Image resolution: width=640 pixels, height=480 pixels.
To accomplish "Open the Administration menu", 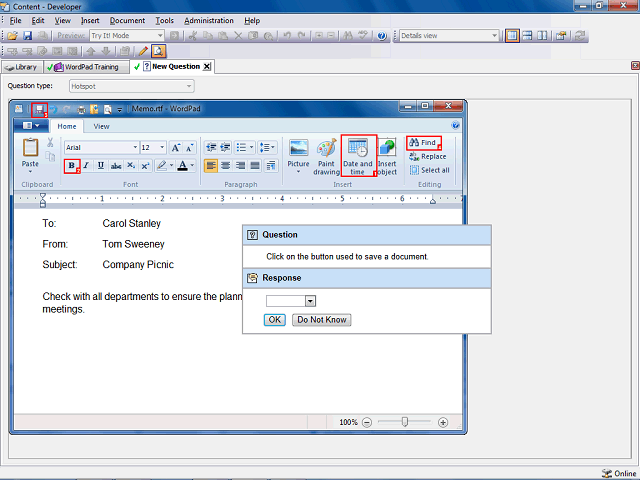I will tap(209, 20).
